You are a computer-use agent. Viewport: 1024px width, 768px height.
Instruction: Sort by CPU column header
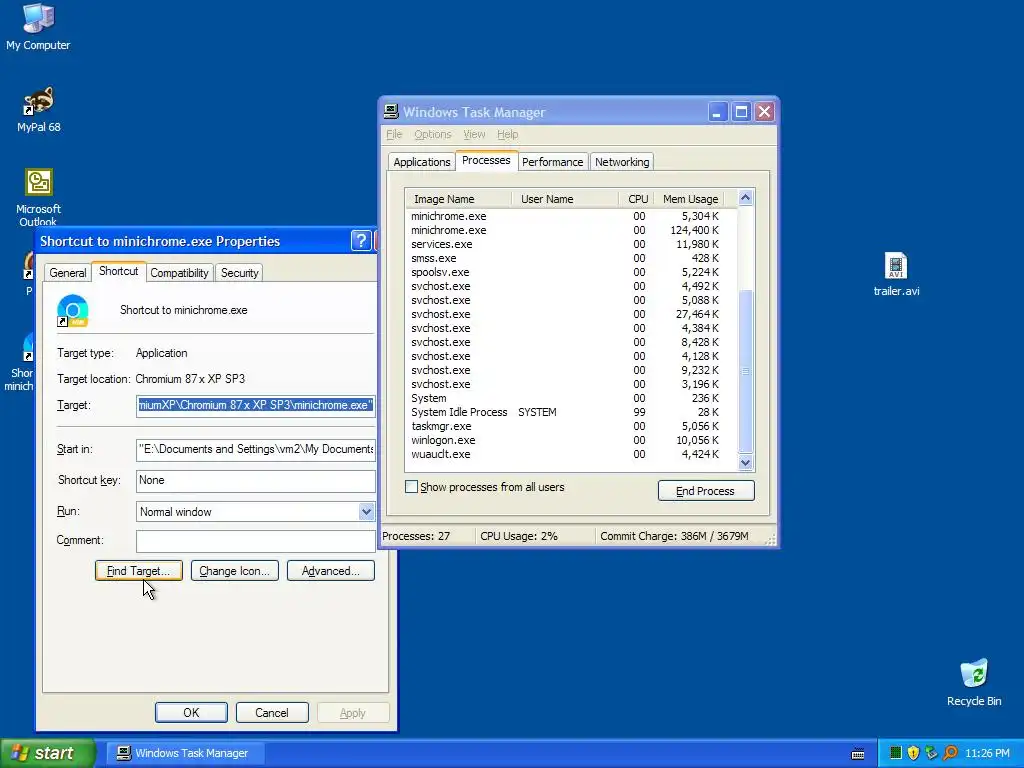[x=637, y=199]
